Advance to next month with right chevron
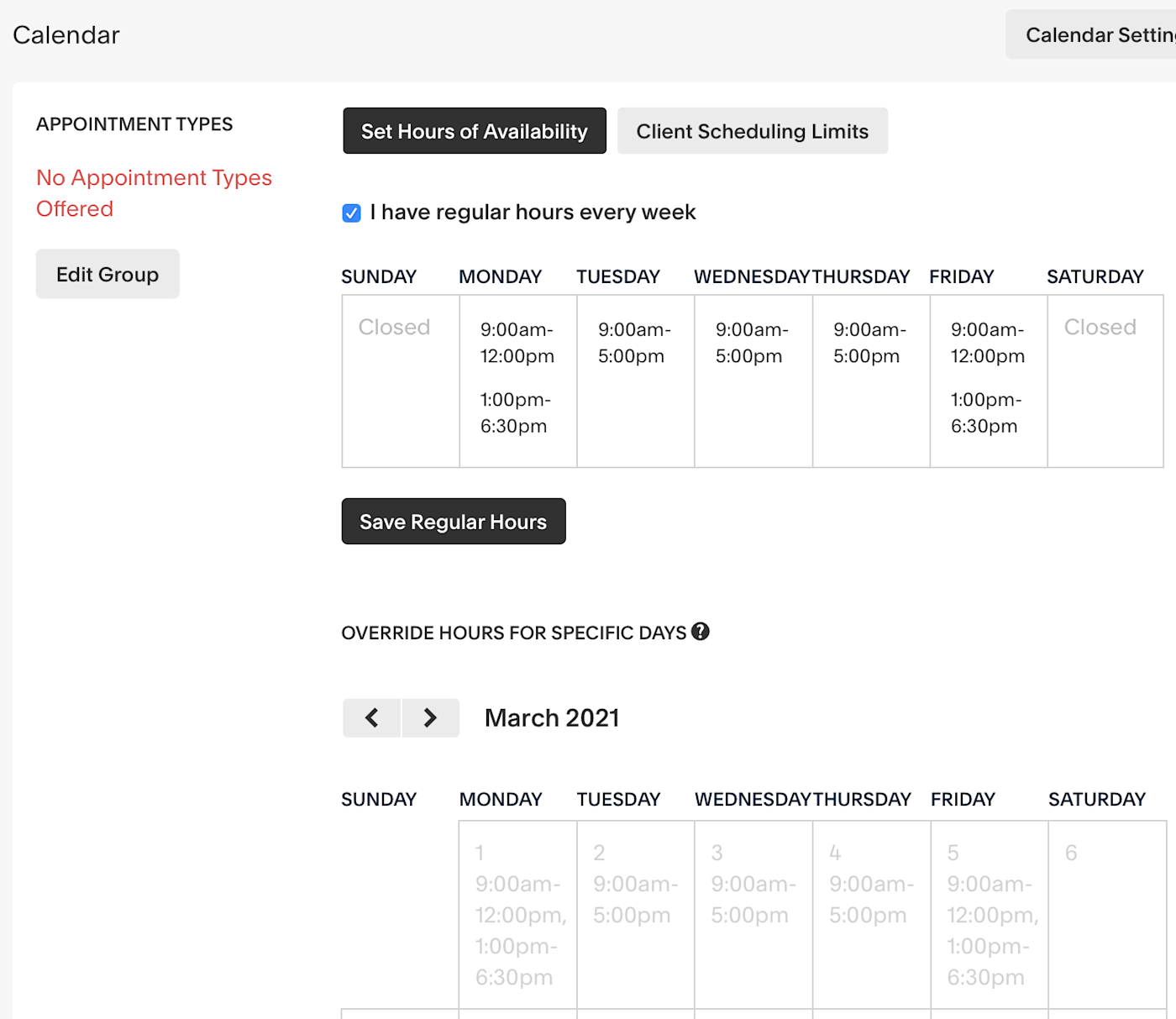 tap(430, 717)
